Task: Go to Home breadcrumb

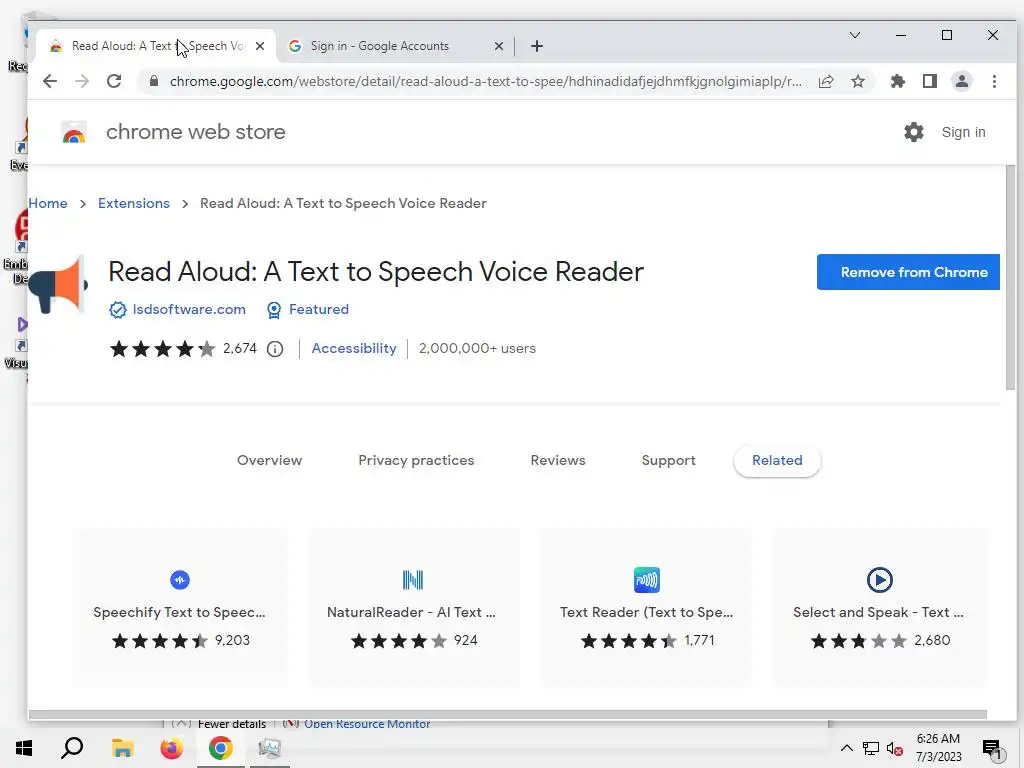Action: (48, 203)
